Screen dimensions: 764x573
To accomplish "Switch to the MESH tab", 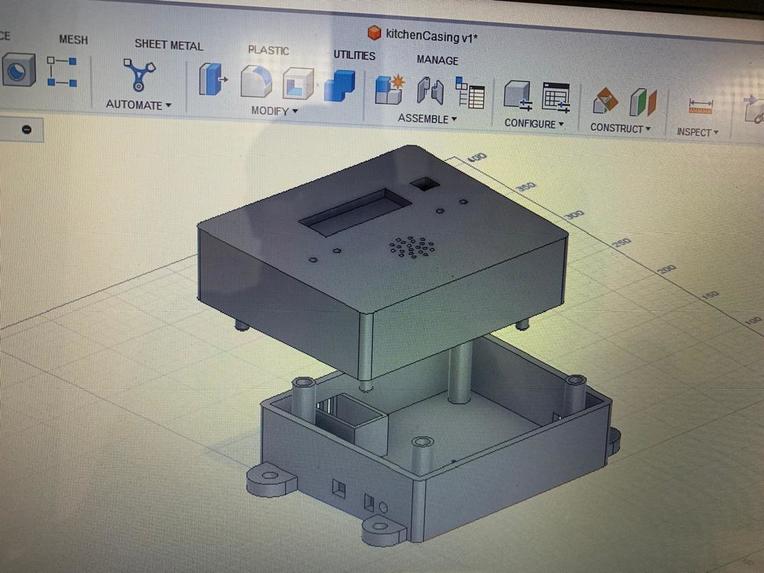I will pos(74,39).
